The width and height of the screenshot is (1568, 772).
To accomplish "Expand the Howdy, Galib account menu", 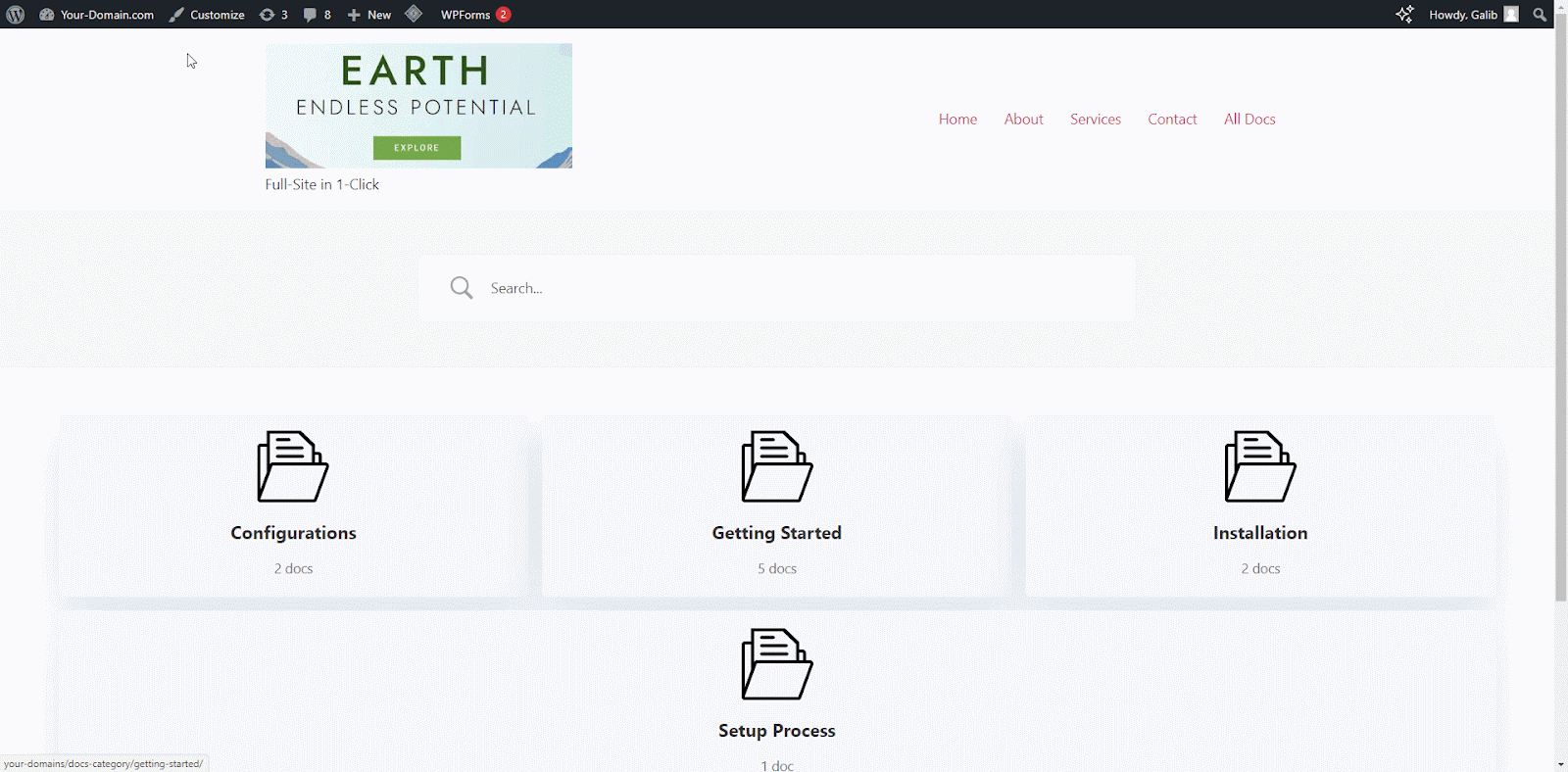I will (1472, 15).
